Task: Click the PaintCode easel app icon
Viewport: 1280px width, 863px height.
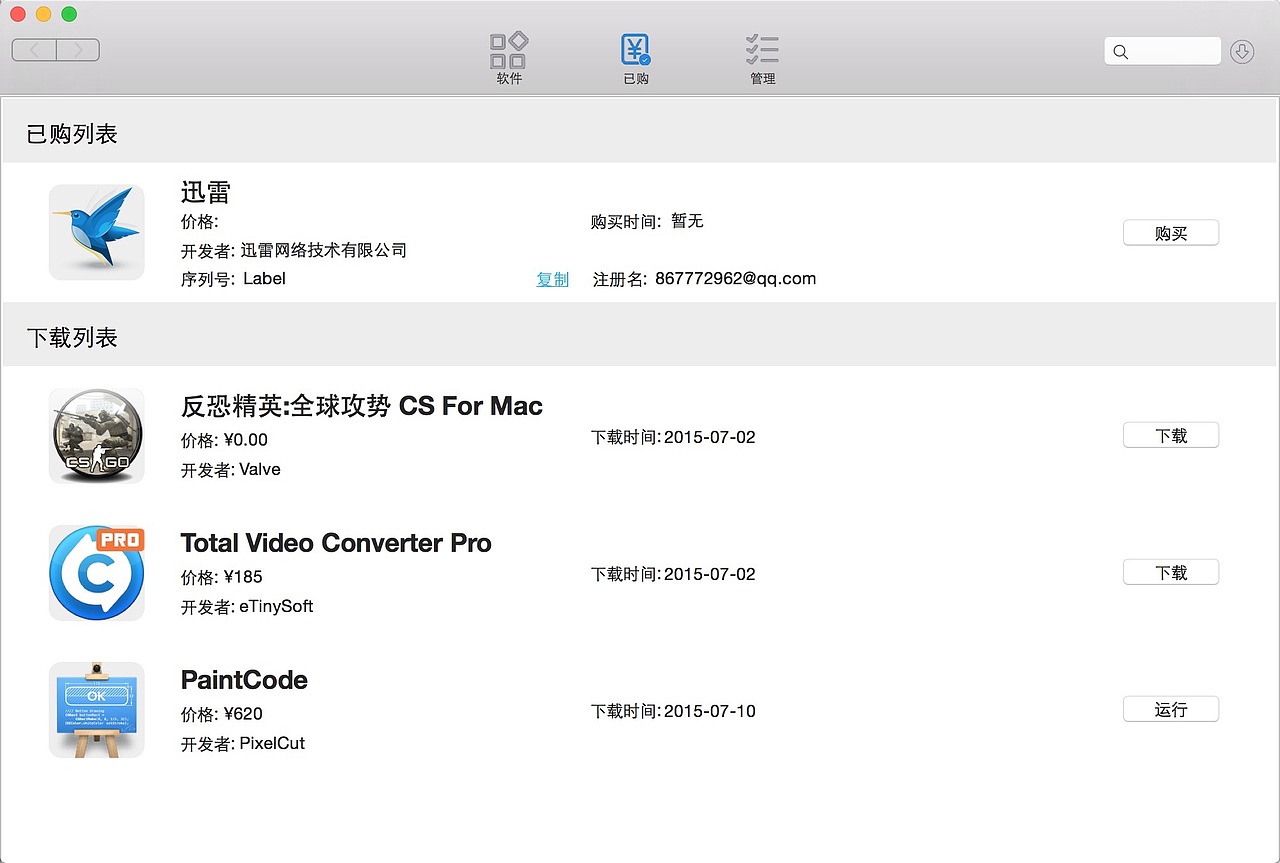Action: (97, 709)
